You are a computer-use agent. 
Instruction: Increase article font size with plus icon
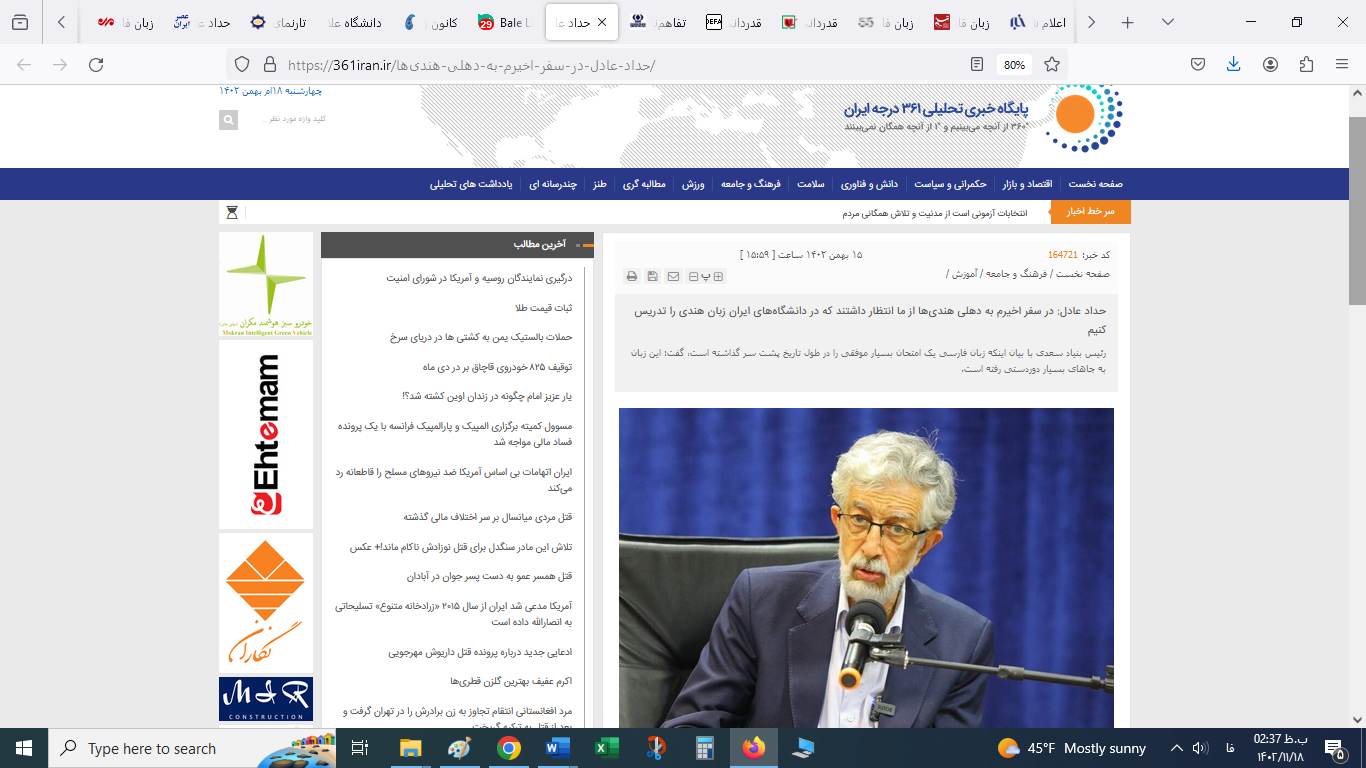point(718,276)
